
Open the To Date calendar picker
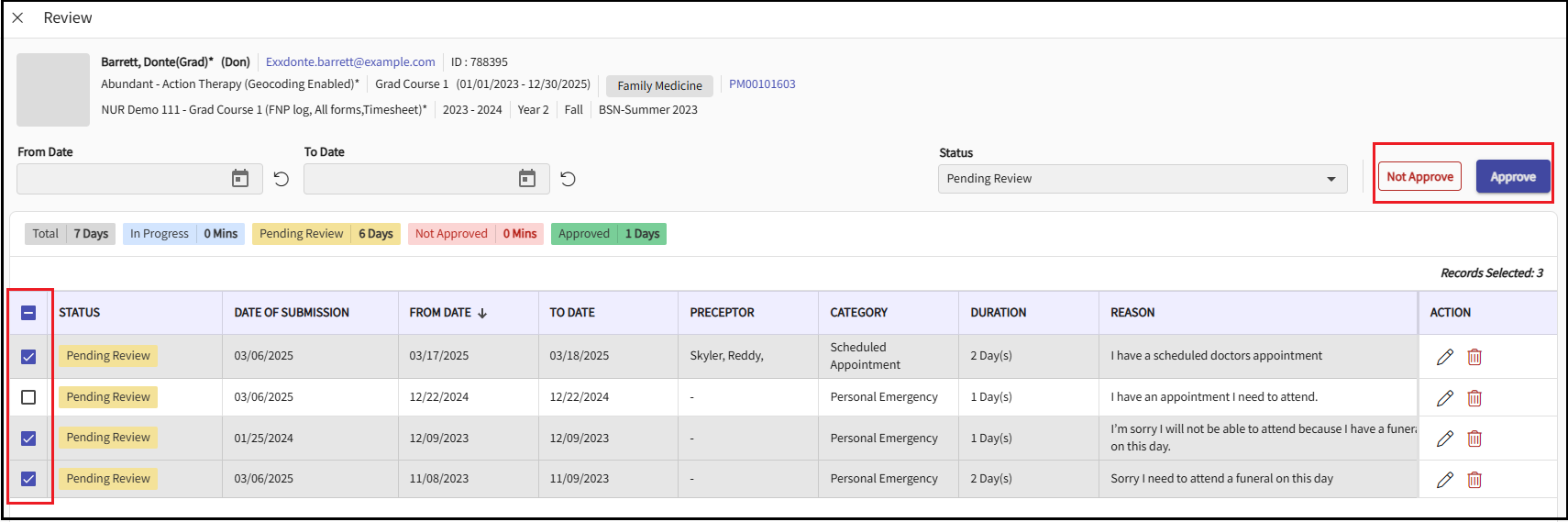click(x=527, y=179)
